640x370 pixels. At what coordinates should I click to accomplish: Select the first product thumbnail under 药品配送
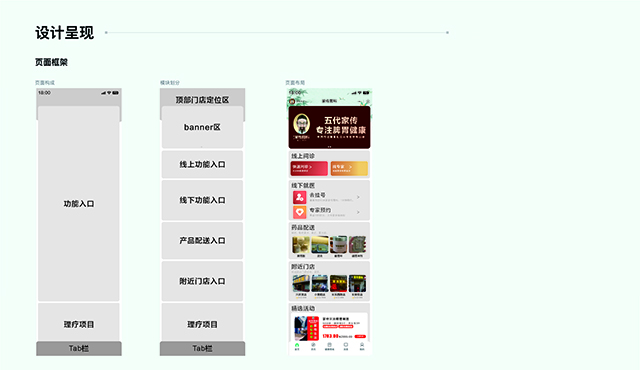(x=301, y=245)
